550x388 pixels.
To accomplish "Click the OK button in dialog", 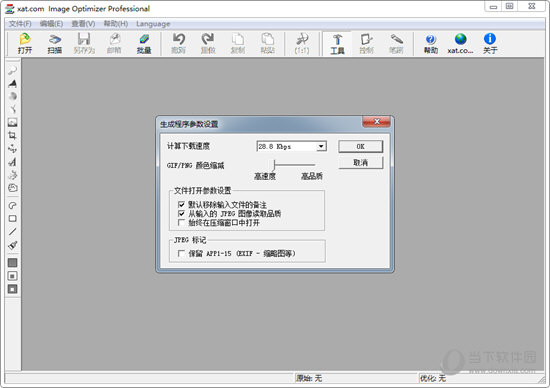I will pyautogui.click(x=361, y=146).
